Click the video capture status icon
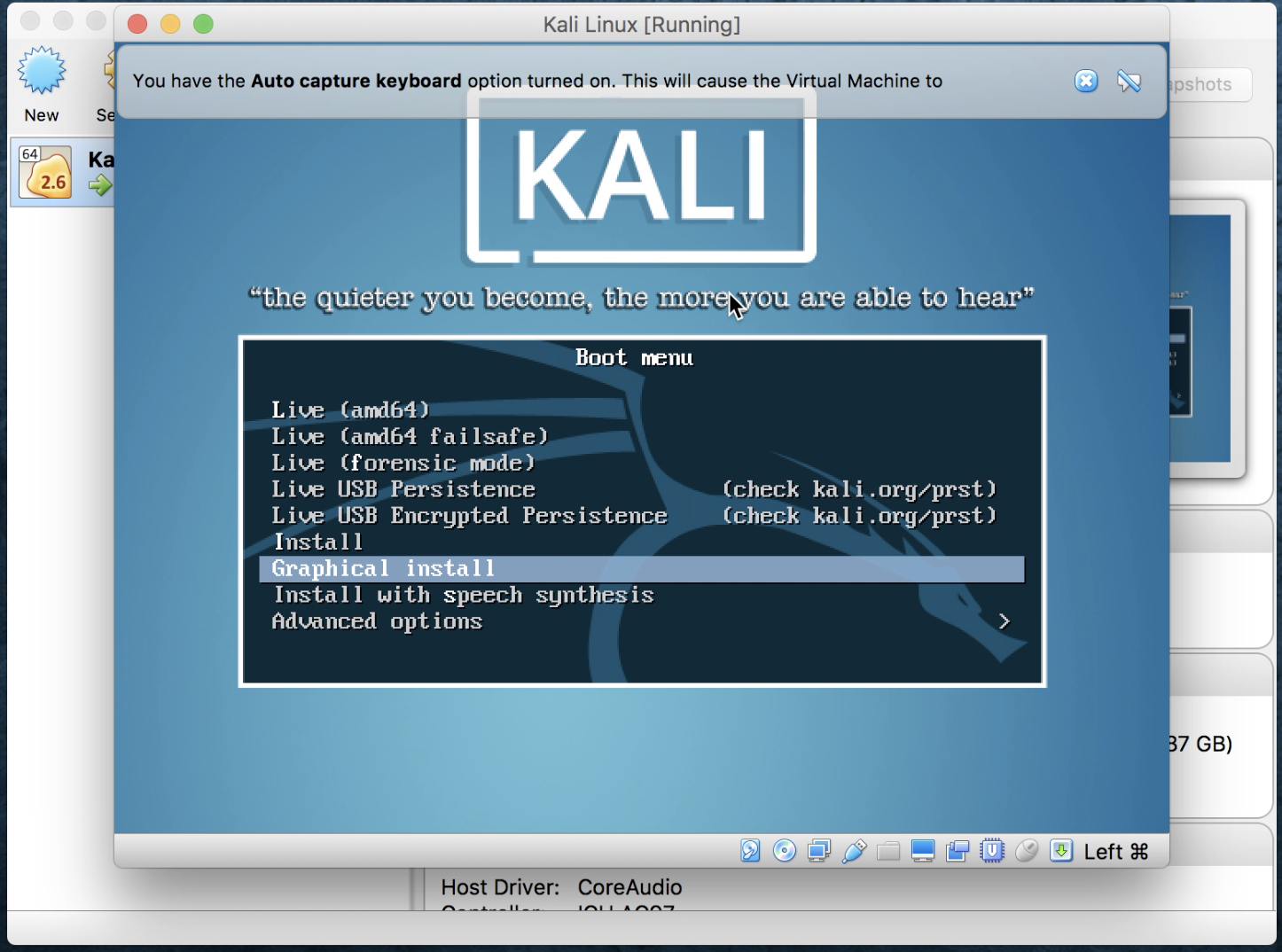The image size is (1282, 952). [958, 851]
